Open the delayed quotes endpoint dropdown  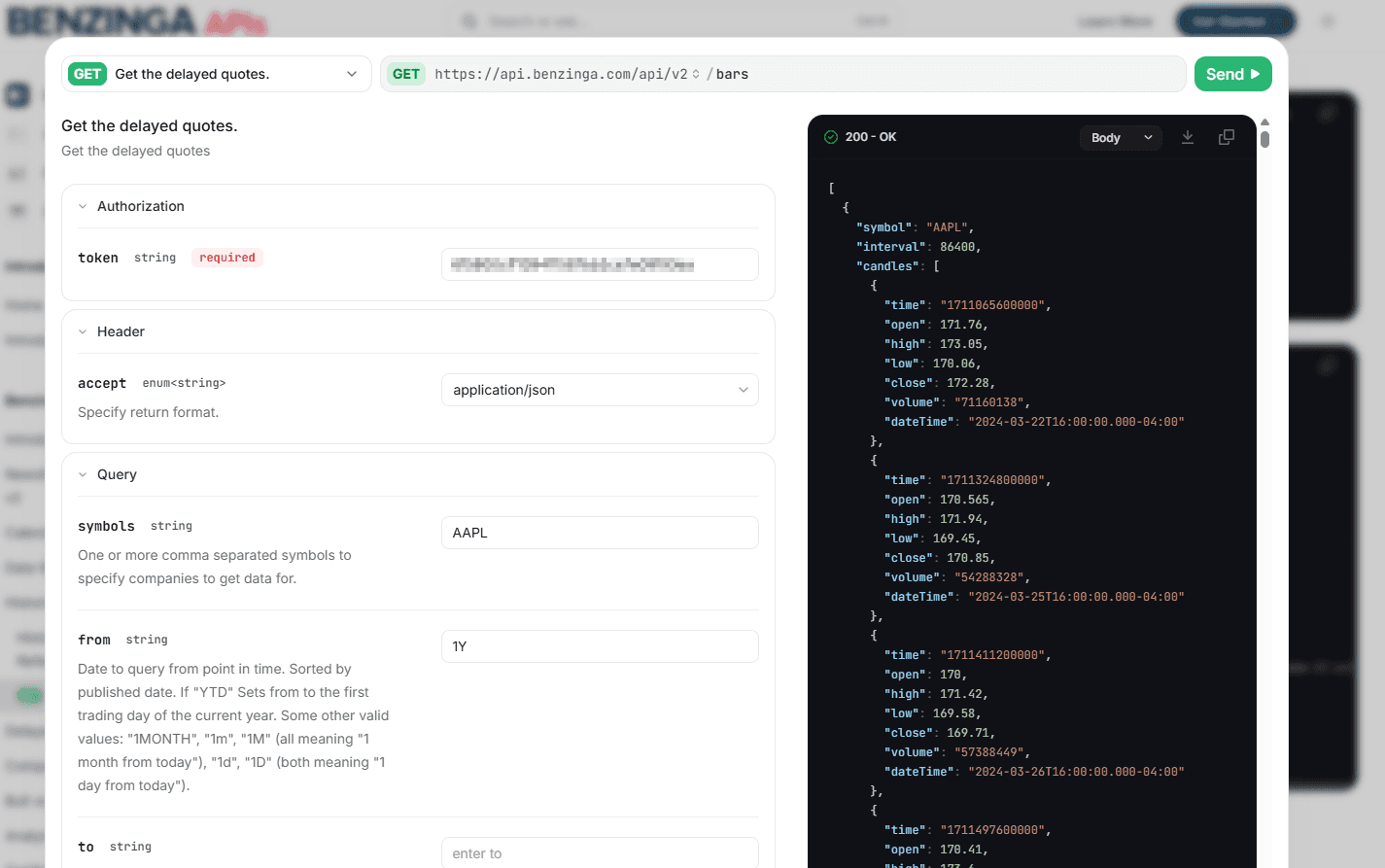point(352,74)
